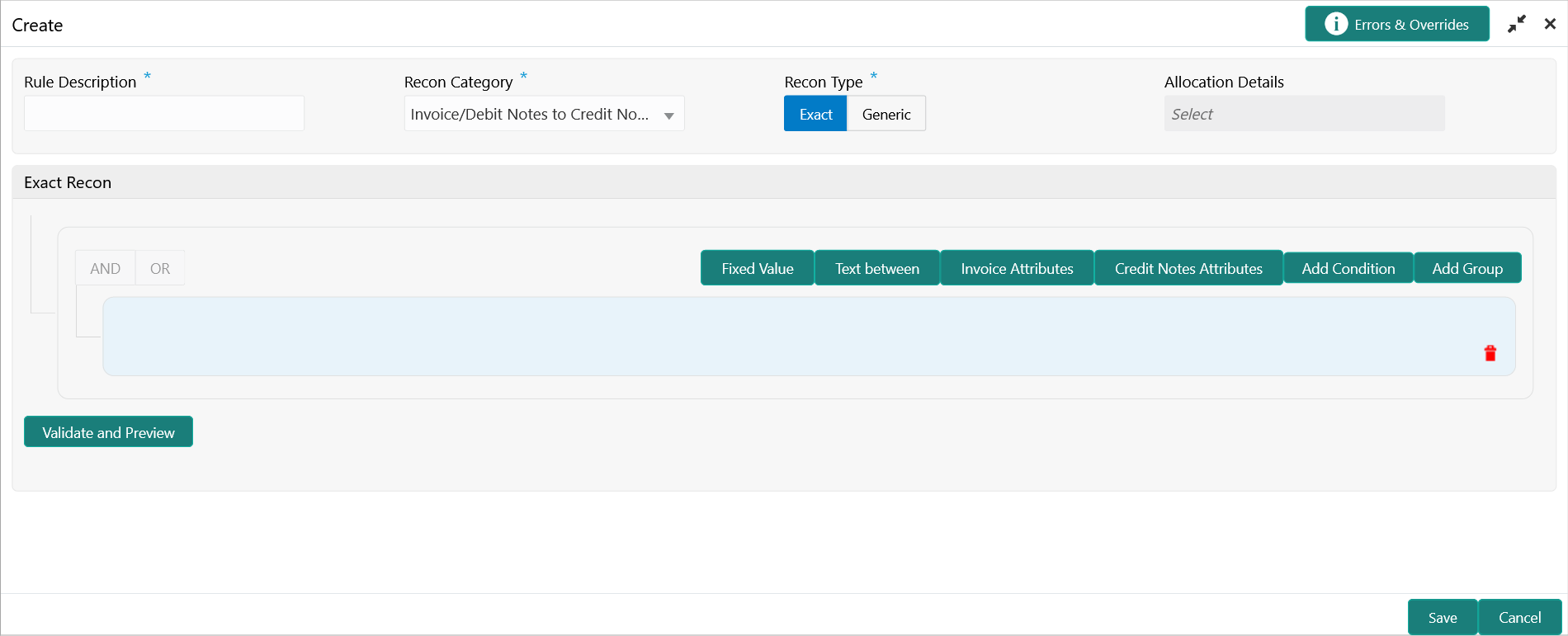Click the Rule Description label
1568x636 pixels.
pos(80,82)
